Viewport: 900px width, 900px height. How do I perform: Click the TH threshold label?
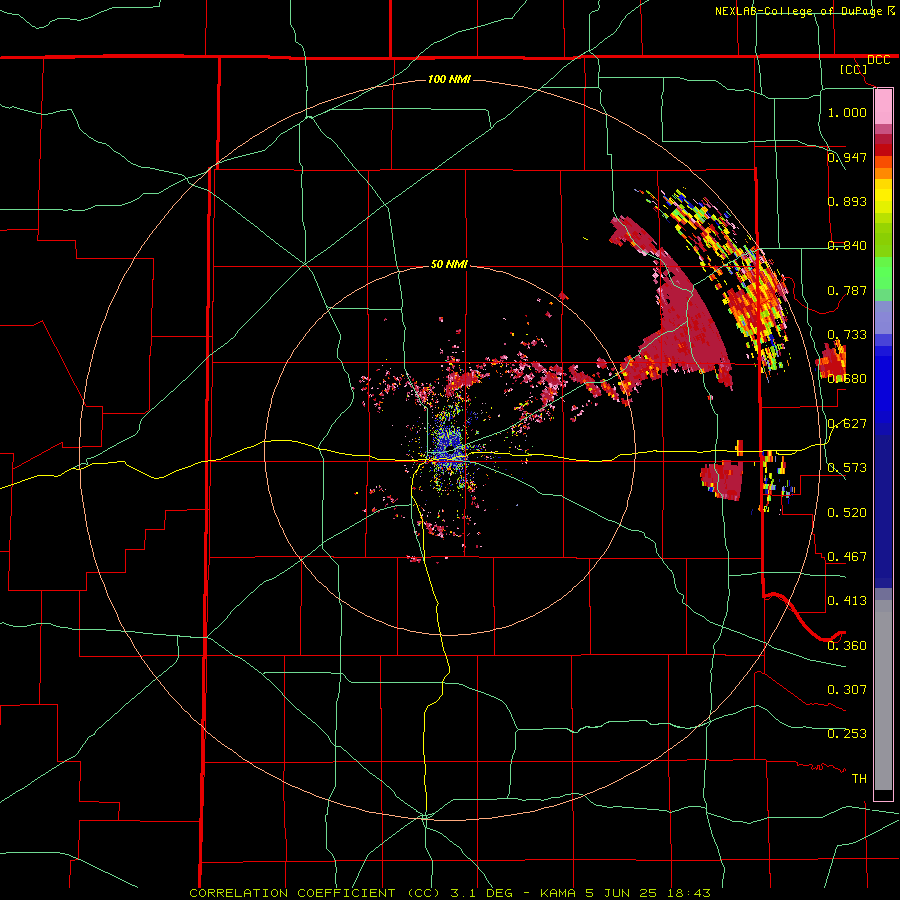tap(859, 778)
